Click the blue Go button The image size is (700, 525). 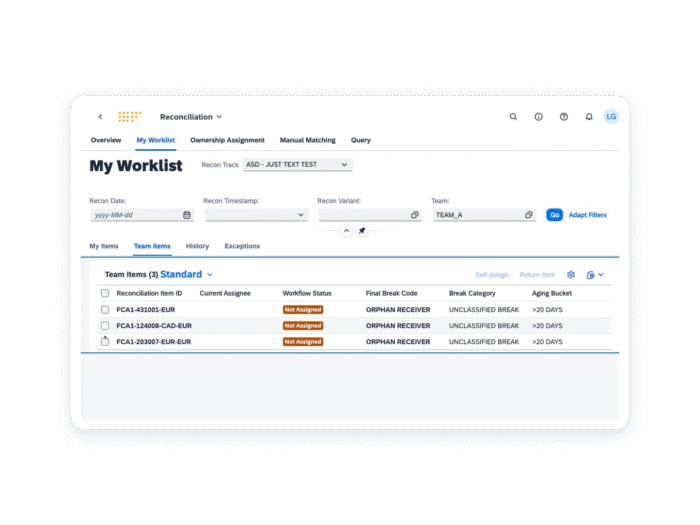(554, 215)
